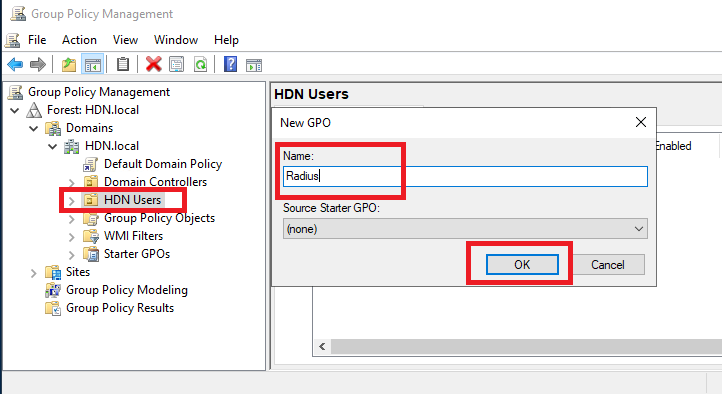Click the Default Domain Policy scroll icon
Image resolution: width=722 pixels, height=394 pixels.
pyautogui.click(x=90, y=164)
